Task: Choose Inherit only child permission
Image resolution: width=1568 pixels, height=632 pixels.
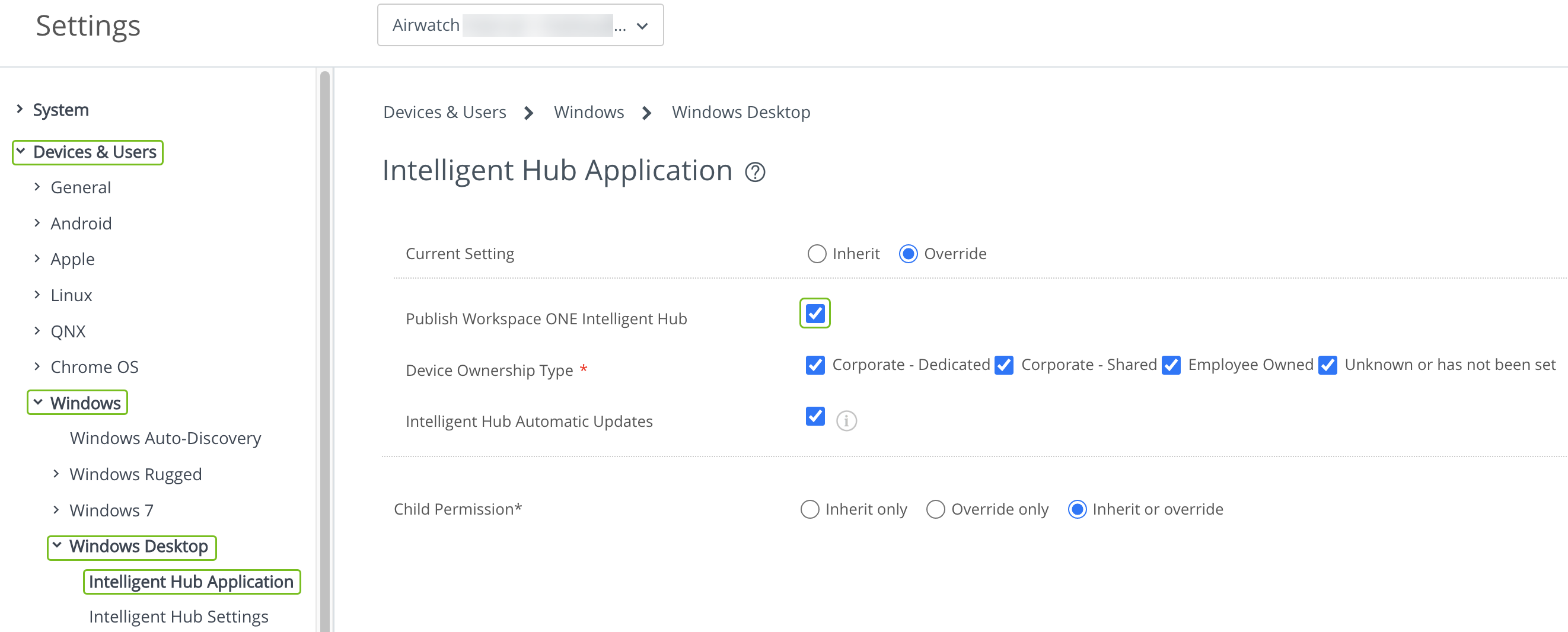Action: click(x=809, y=509)
